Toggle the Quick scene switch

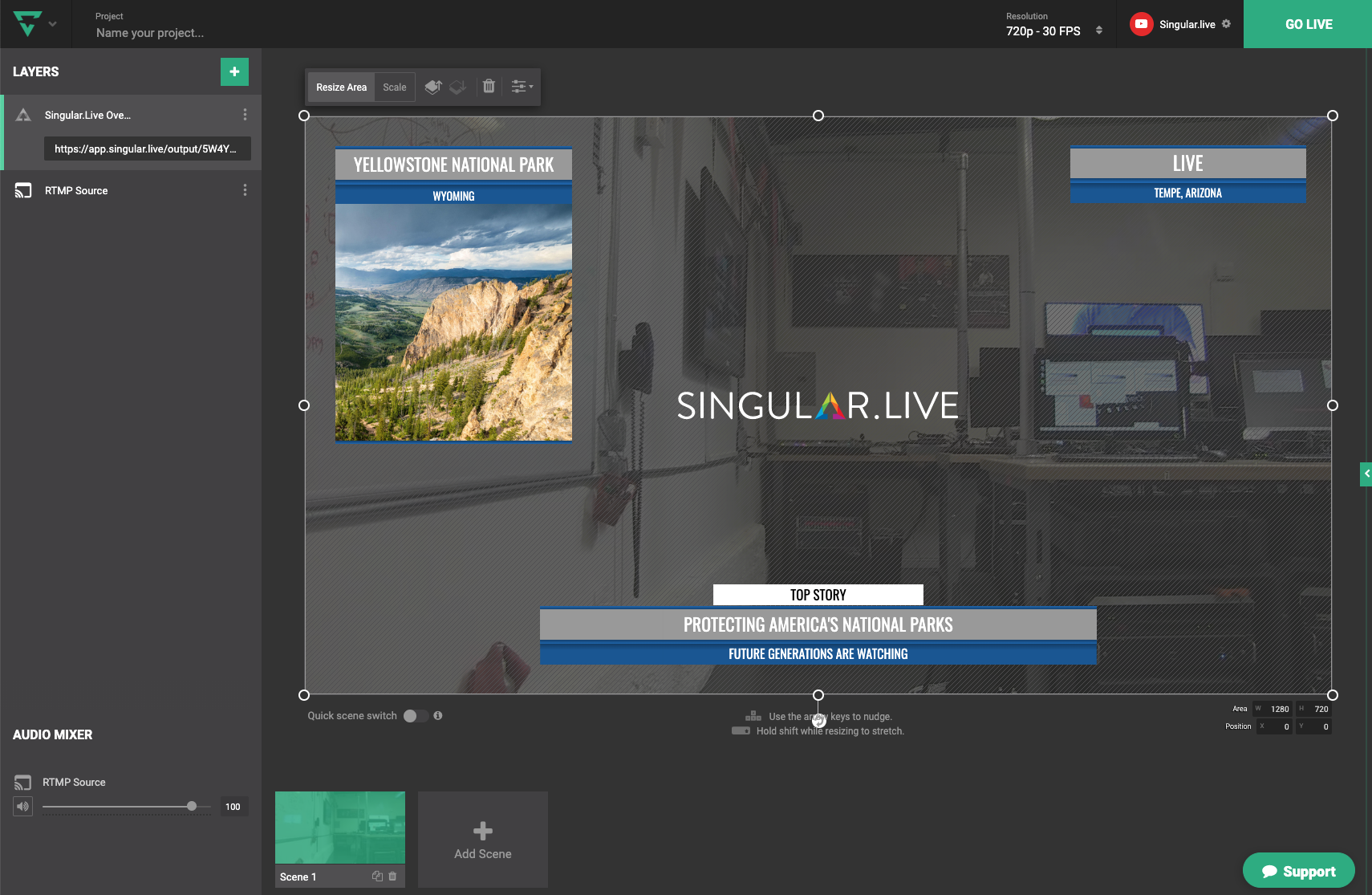coord(416,716)
